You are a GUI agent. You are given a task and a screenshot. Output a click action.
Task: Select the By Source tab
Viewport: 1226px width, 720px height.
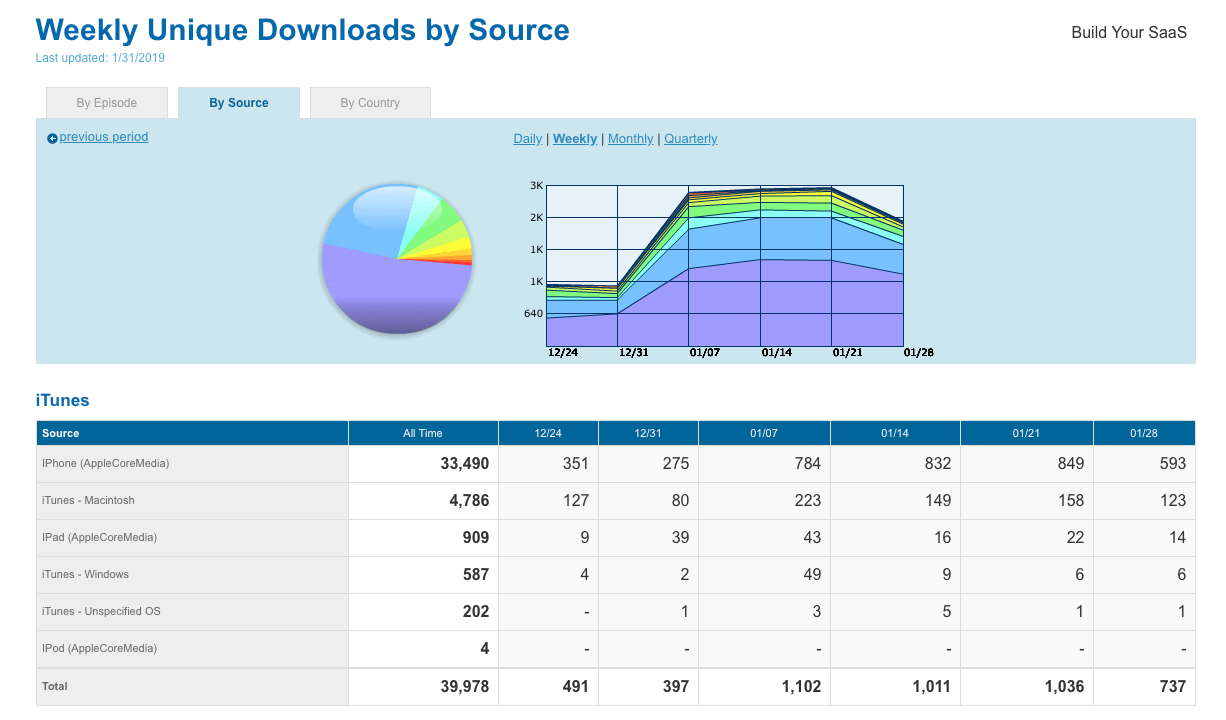coord(239,103)
